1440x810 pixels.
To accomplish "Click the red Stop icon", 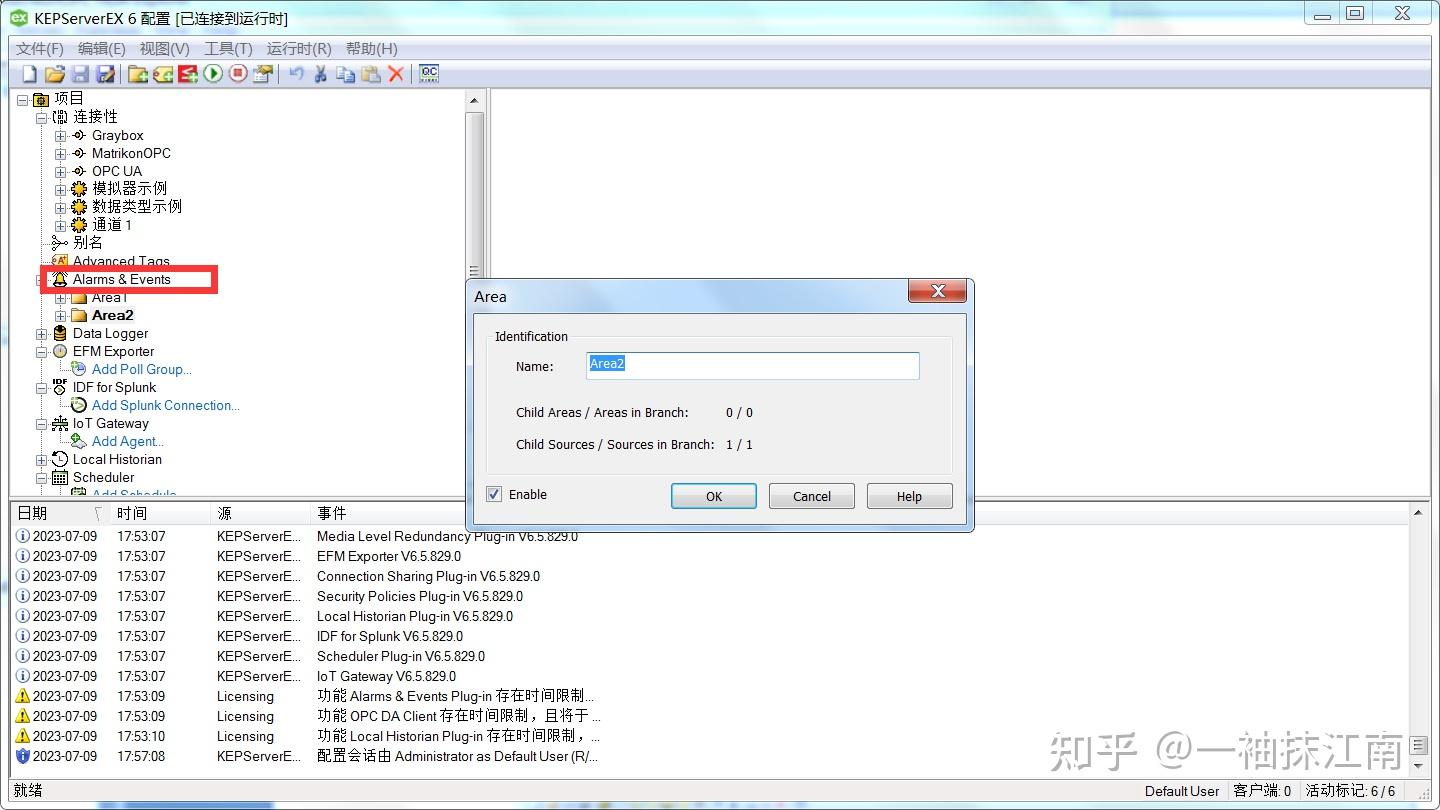I will pos(238,74).
